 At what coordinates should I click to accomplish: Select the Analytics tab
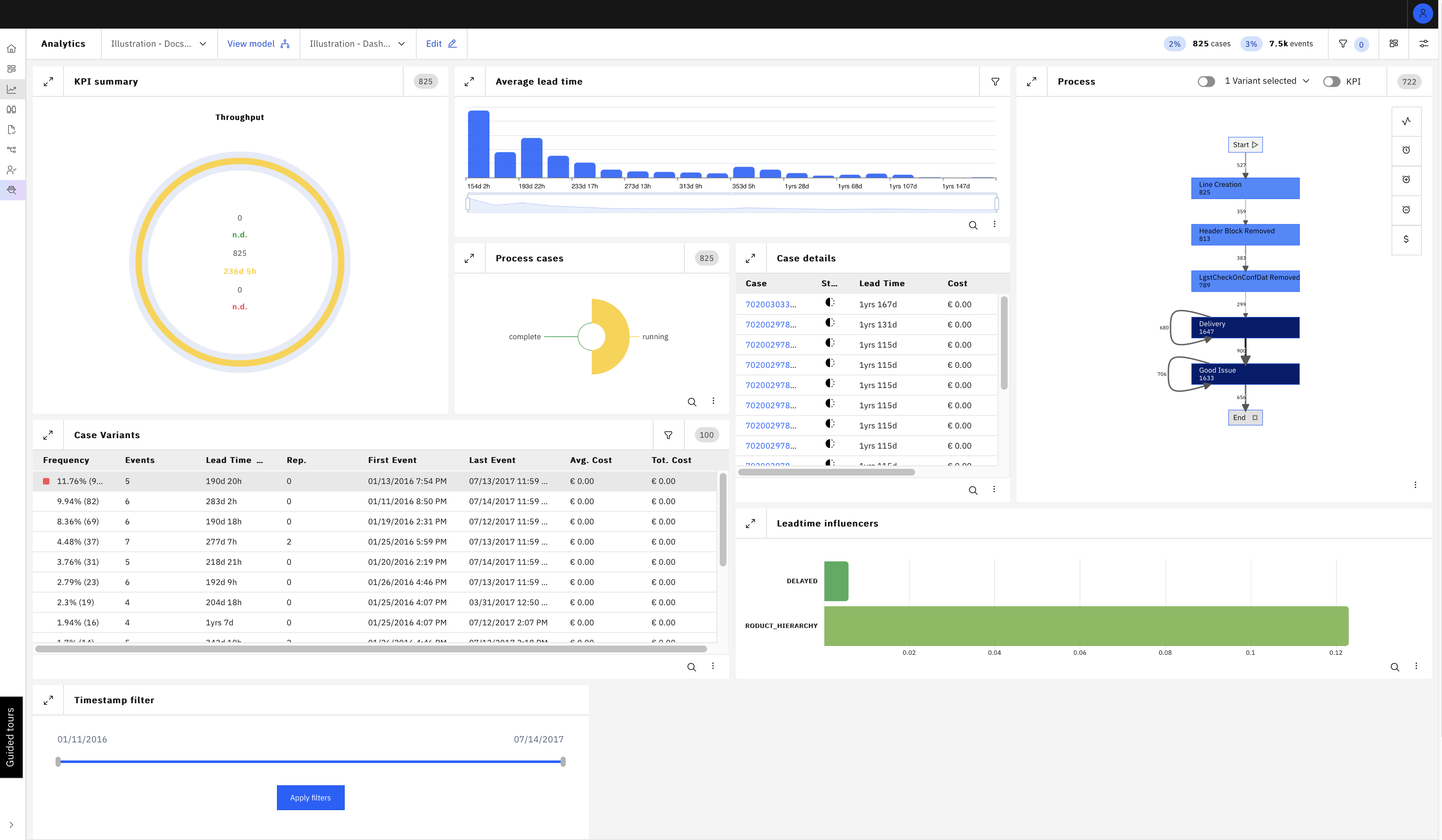63,43
